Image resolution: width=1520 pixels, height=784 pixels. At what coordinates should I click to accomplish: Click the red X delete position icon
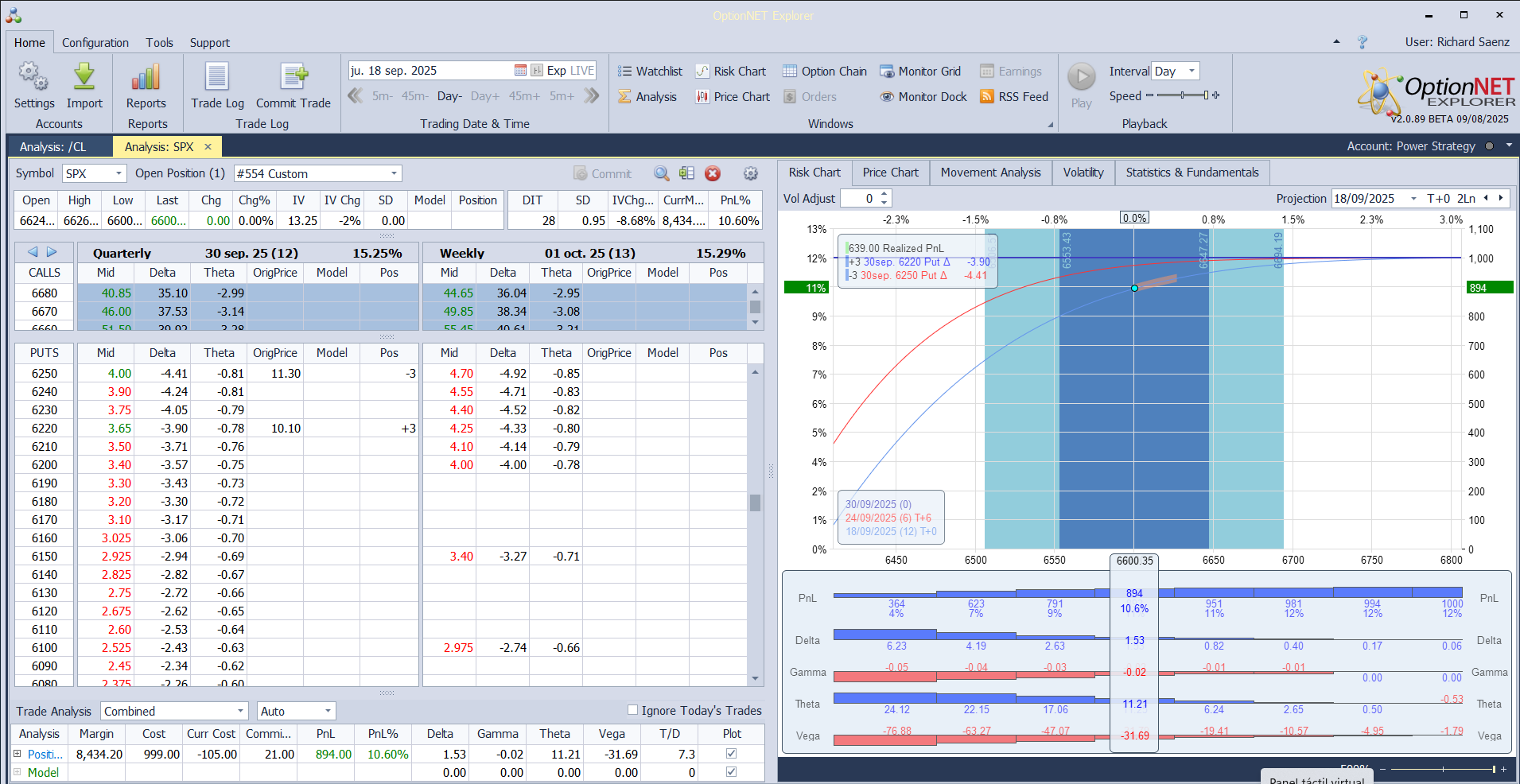(713, 173)
